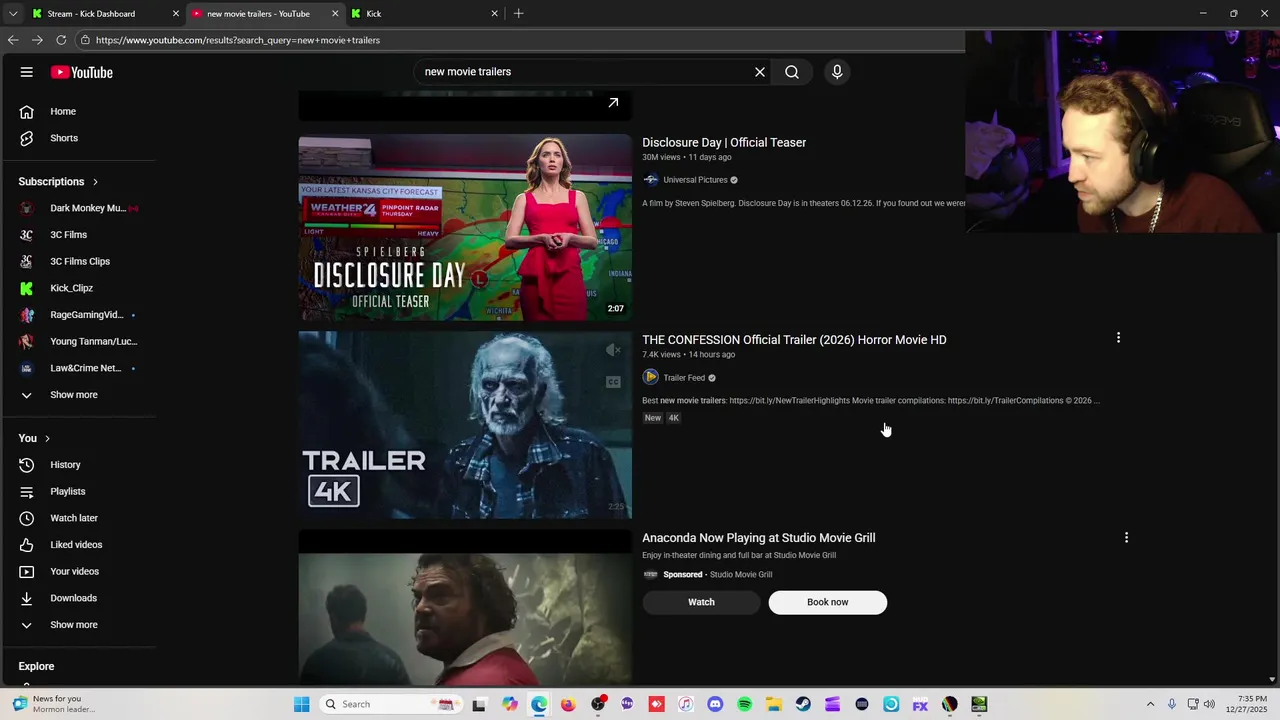Open the browser tab list dropdown
This screenshot has width=1280, height=720.
13,14
